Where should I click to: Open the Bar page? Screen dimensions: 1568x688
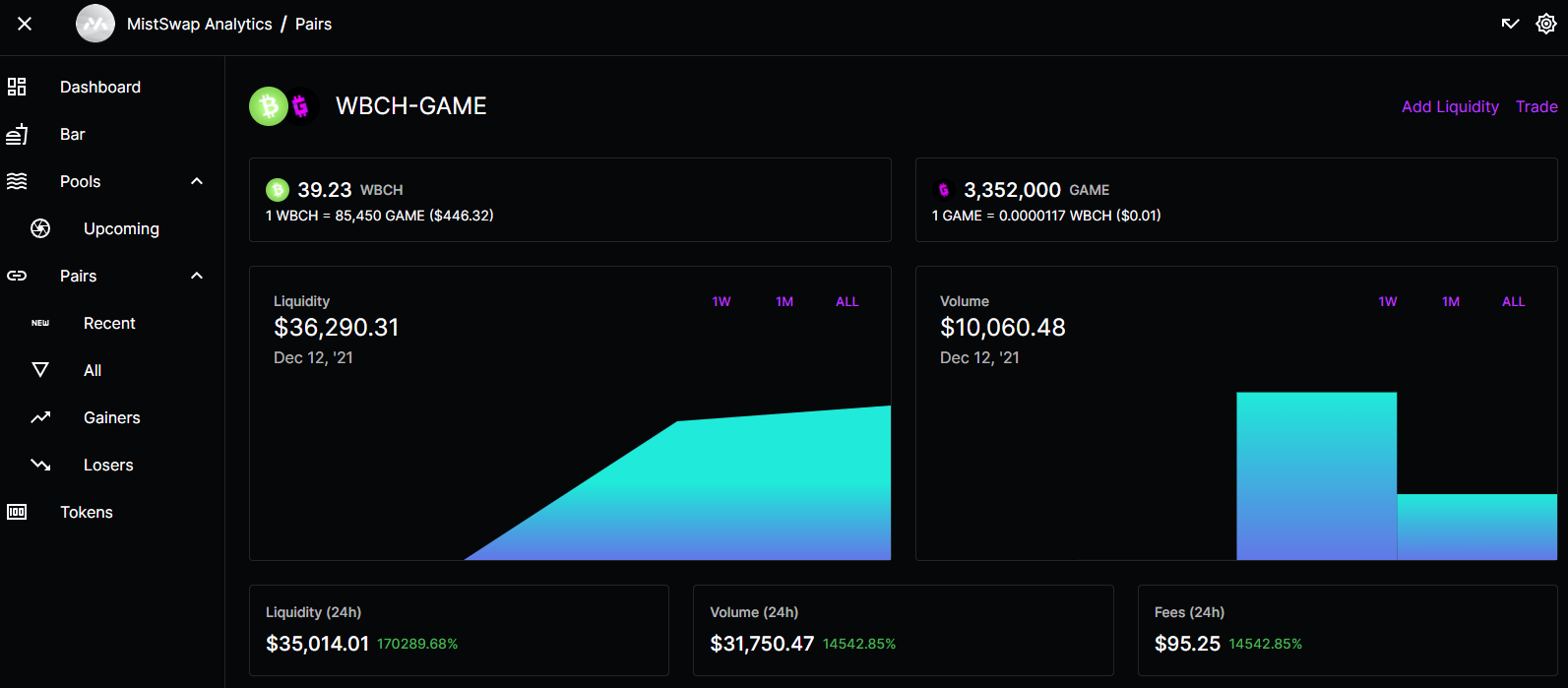pos(73,134)
